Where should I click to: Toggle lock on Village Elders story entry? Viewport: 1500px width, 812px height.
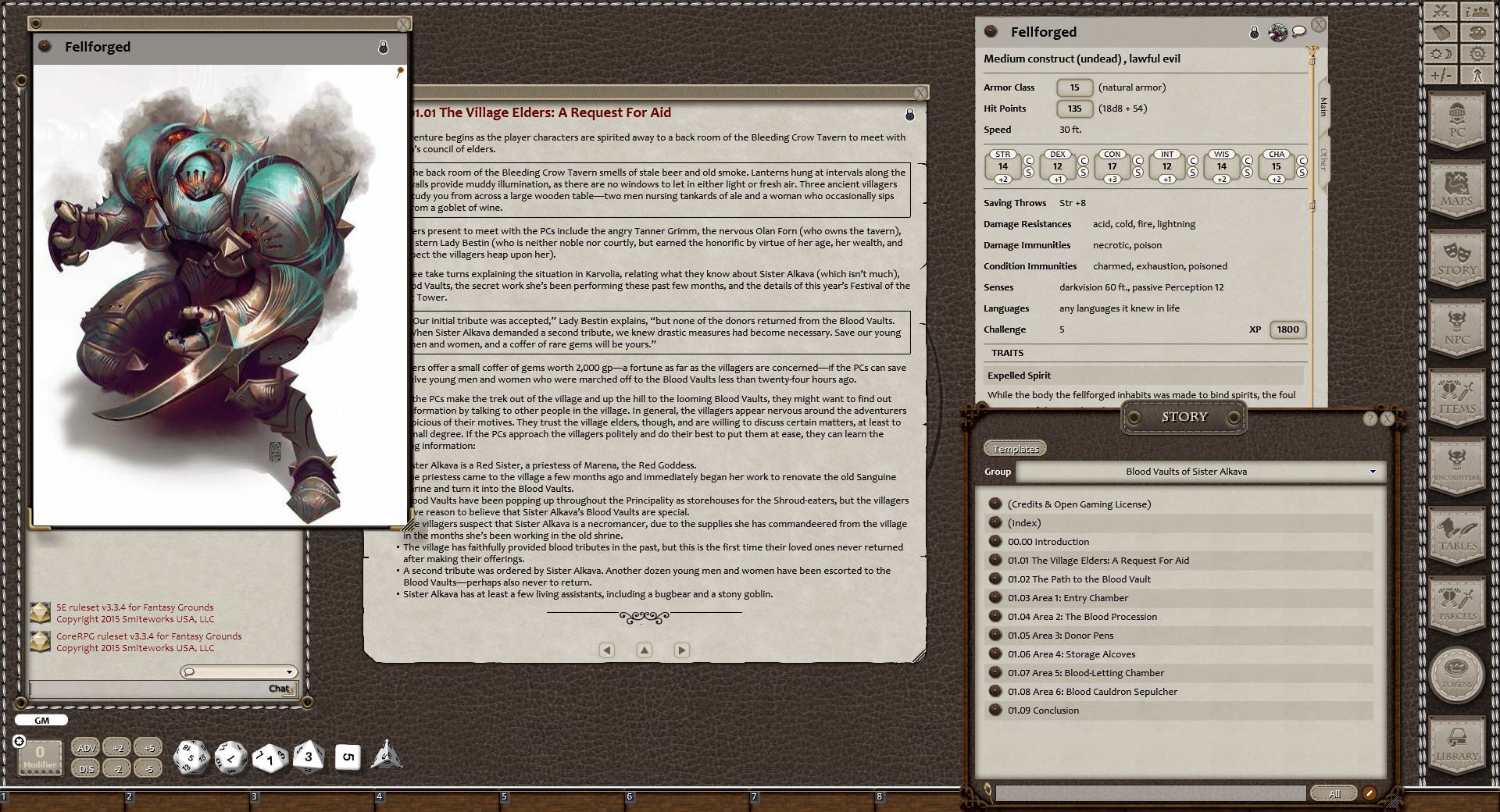coord(909,115)
